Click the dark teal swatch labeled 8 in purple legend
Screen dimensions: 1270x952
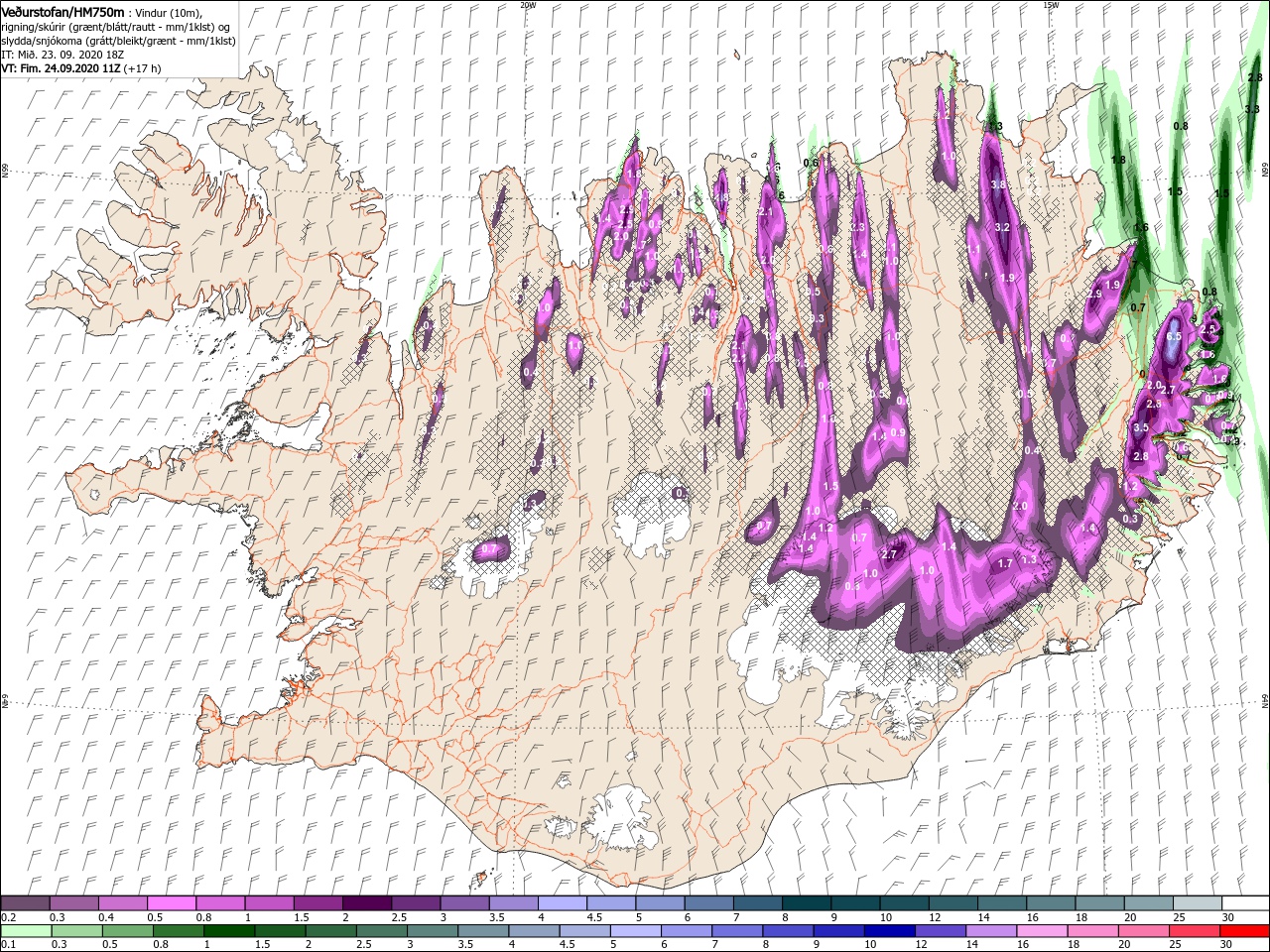click(806, 903)
